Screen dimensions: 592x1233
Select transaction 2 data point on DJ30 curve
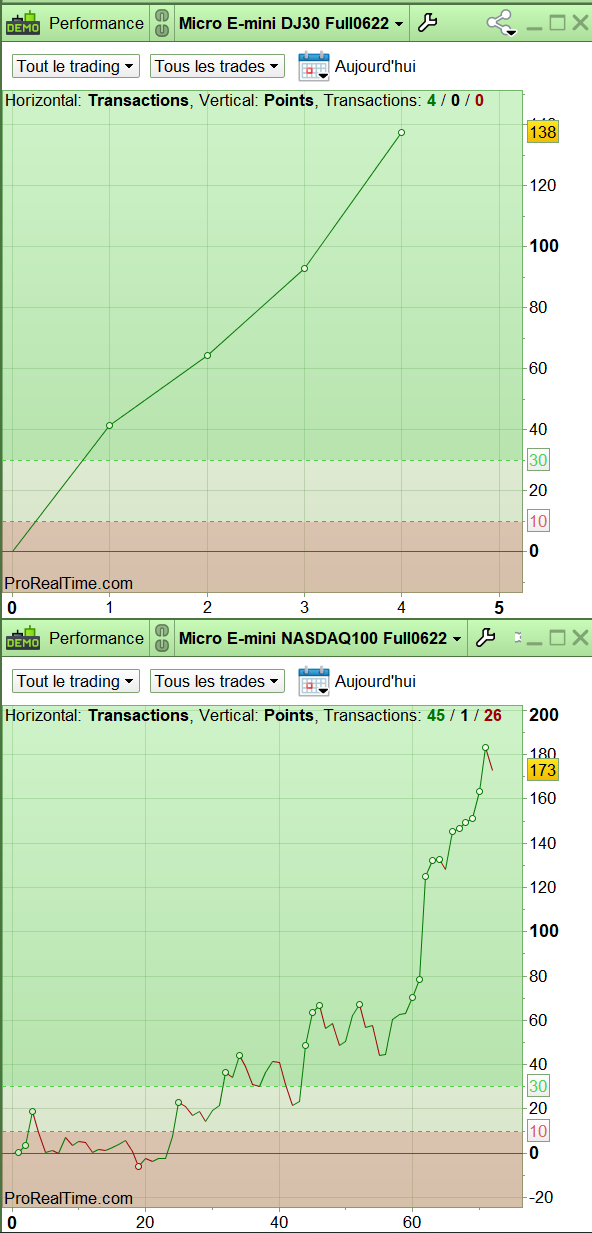click(x=207, y=355)
